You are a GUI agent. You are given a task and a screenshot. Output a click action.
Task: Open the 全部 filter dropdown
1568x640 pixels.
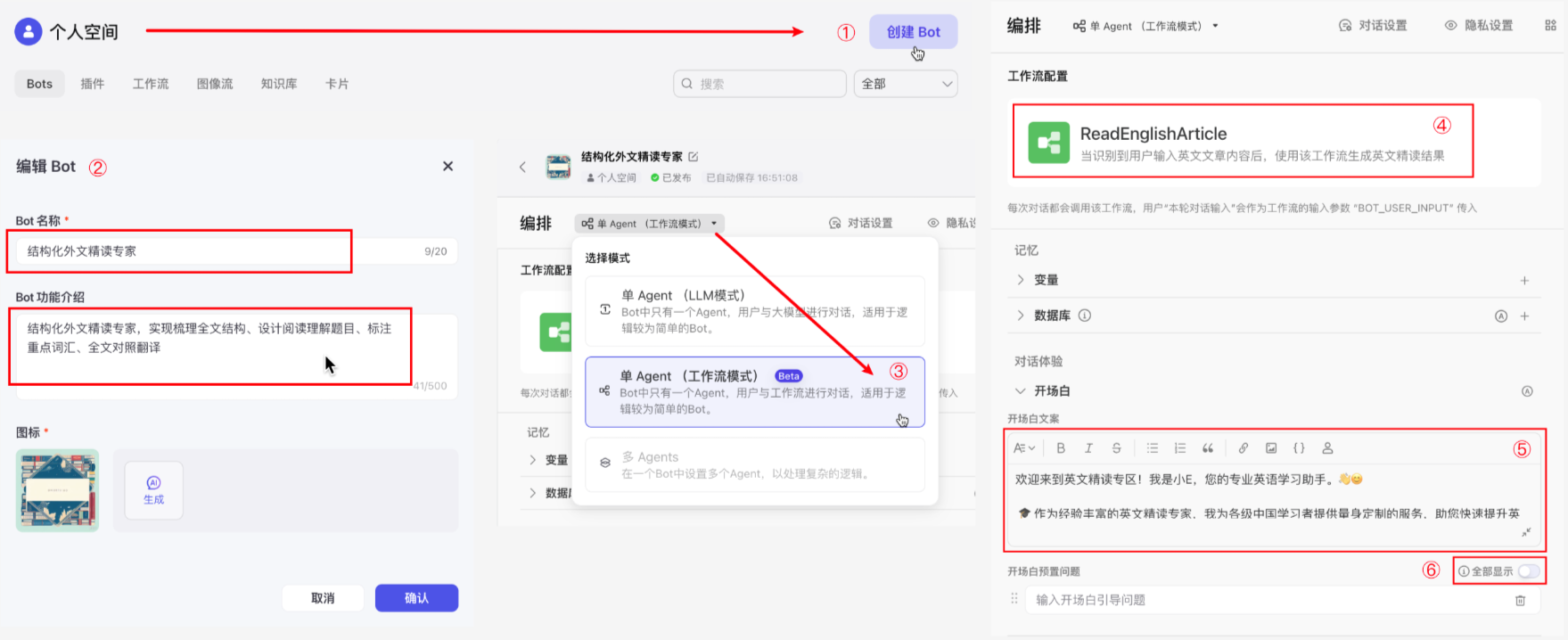906,84
